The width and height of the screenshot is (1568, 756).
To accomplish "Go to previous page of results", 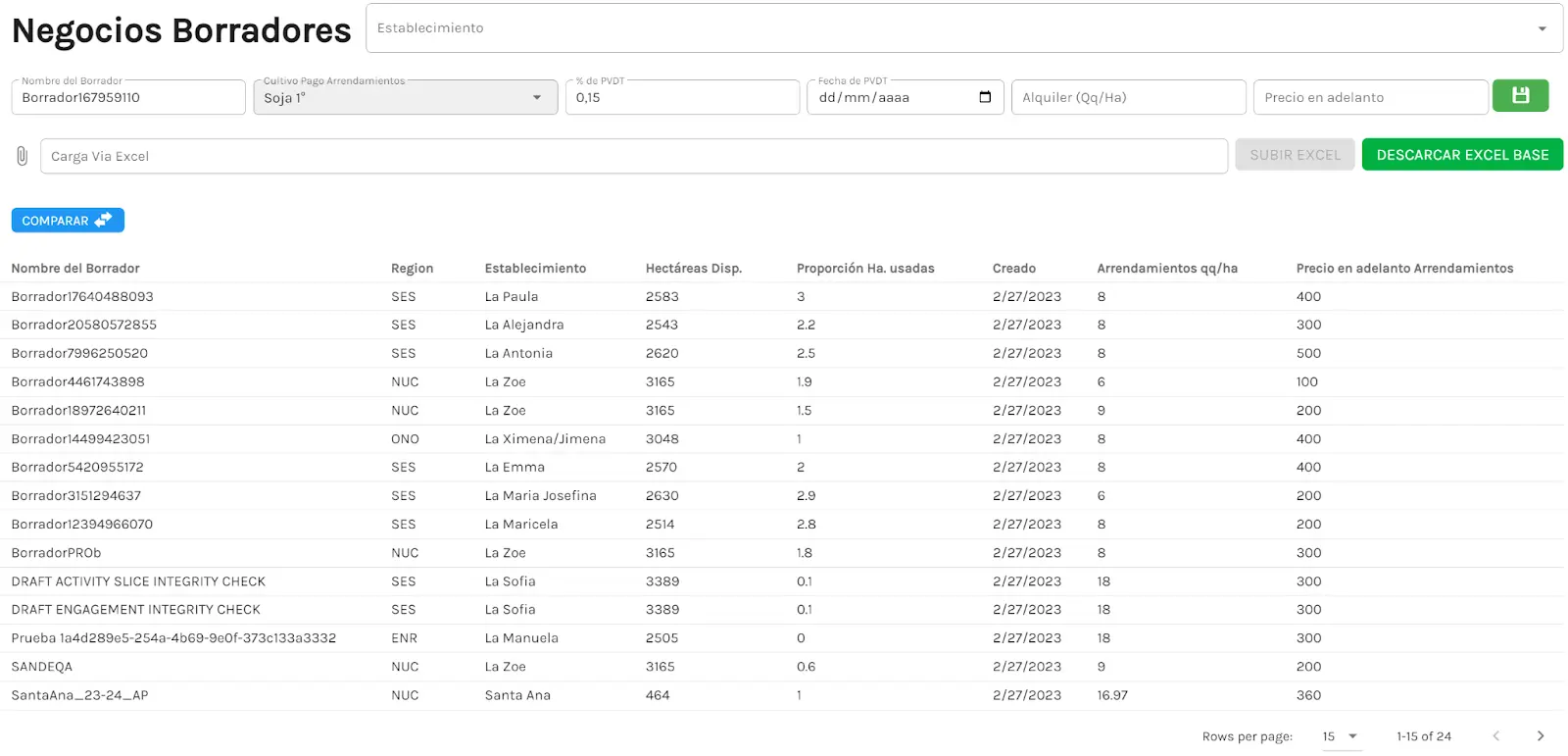I will (x=1495, y=735).
